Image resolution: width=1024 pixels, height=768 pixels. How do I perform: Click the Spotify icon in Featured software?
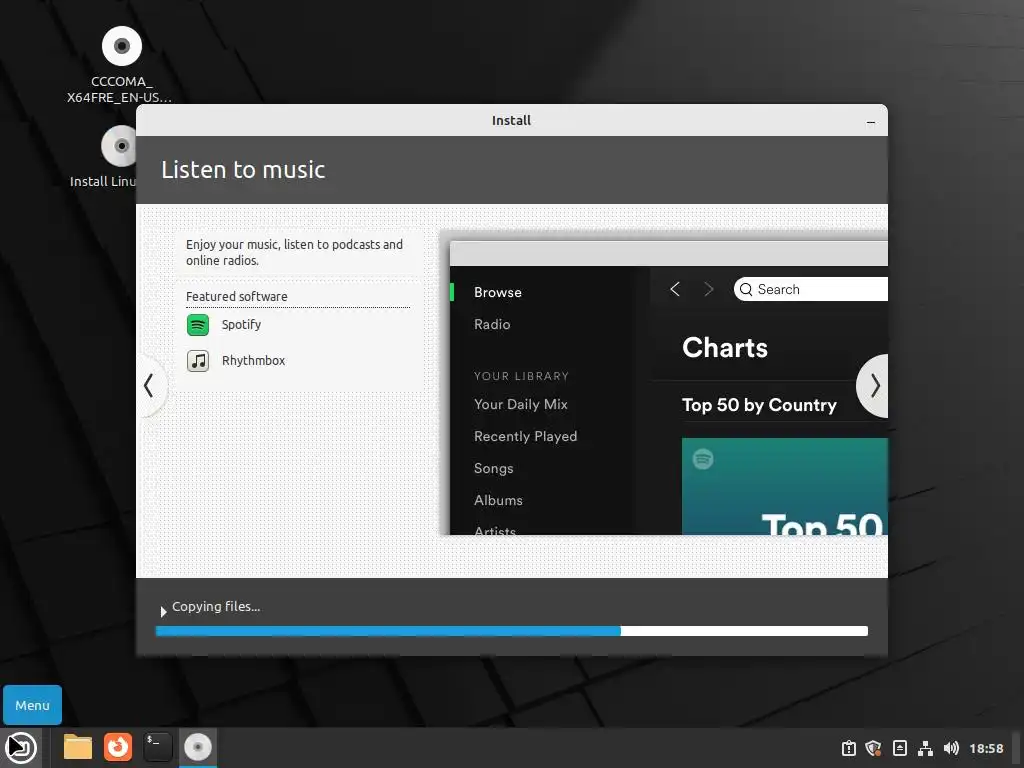tap(198, 325)
